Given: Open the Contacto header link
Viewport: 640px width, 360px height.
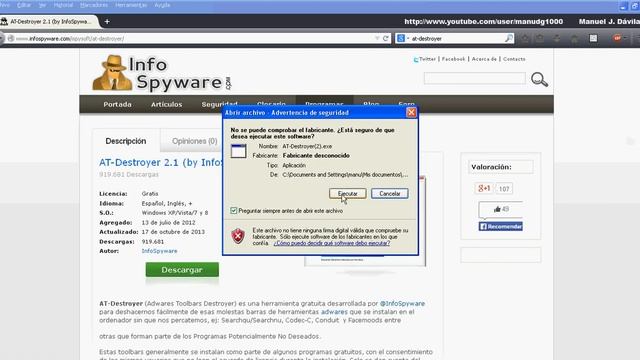Looking at the screenshot, I should click(514, 59).
